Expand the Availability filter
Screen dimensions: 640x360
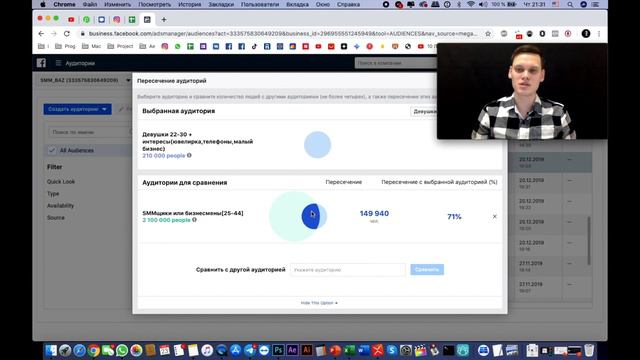click(x=60, y=206)
